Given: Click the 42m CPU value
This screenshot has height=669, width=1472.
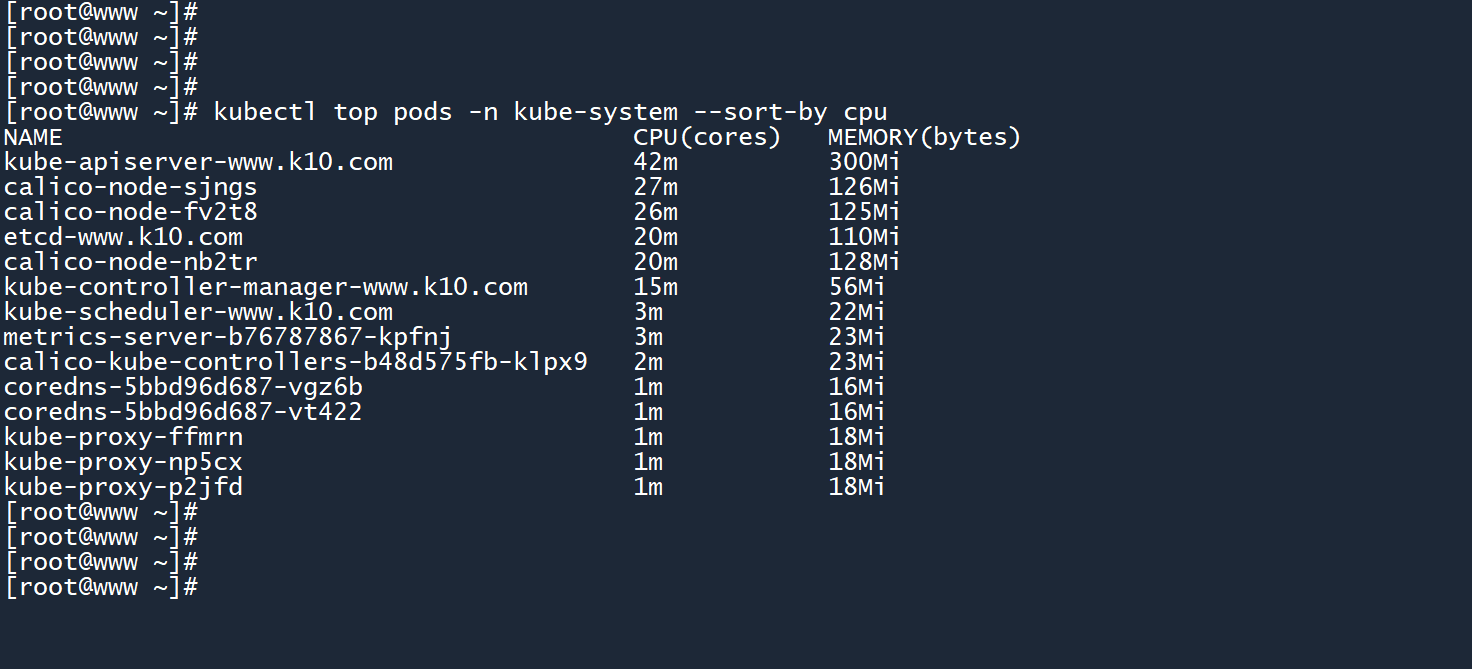Looking at the screenshot, I should click(x=655, y=162).
